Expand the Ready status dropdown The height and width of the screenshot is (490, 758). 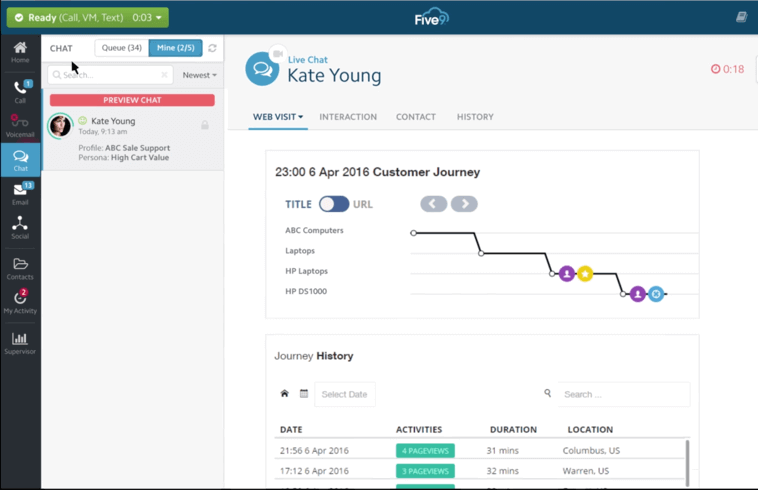(x=158, y=17)
